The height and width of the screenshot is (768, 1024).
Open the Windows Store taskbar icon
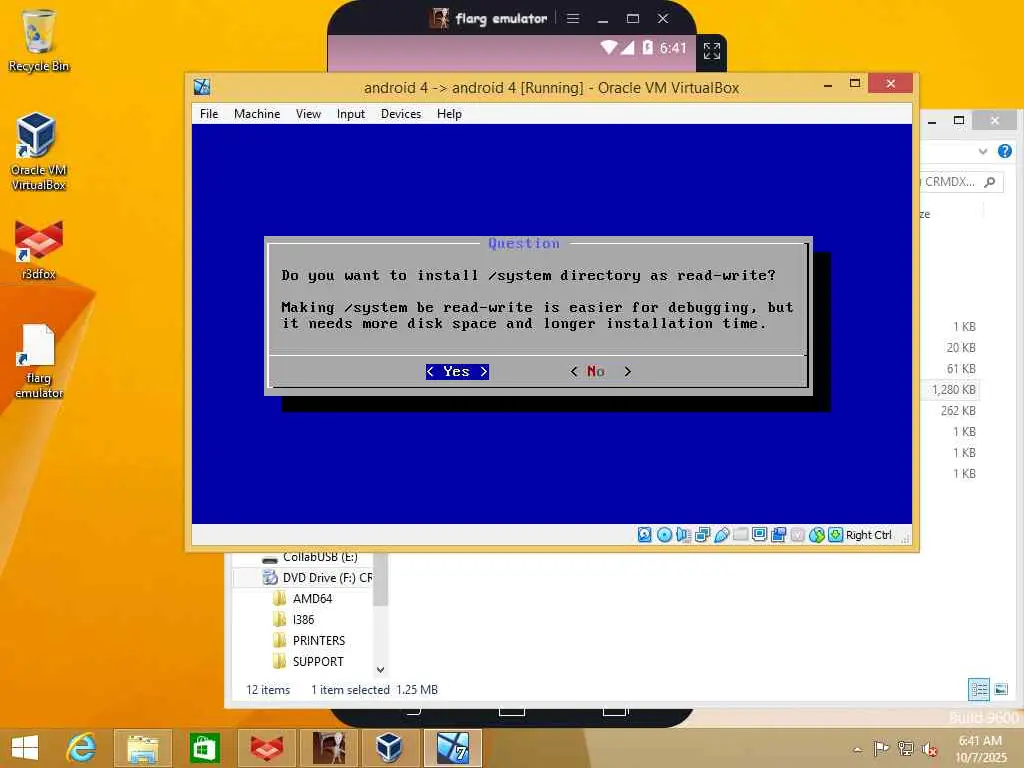[204, 748]
